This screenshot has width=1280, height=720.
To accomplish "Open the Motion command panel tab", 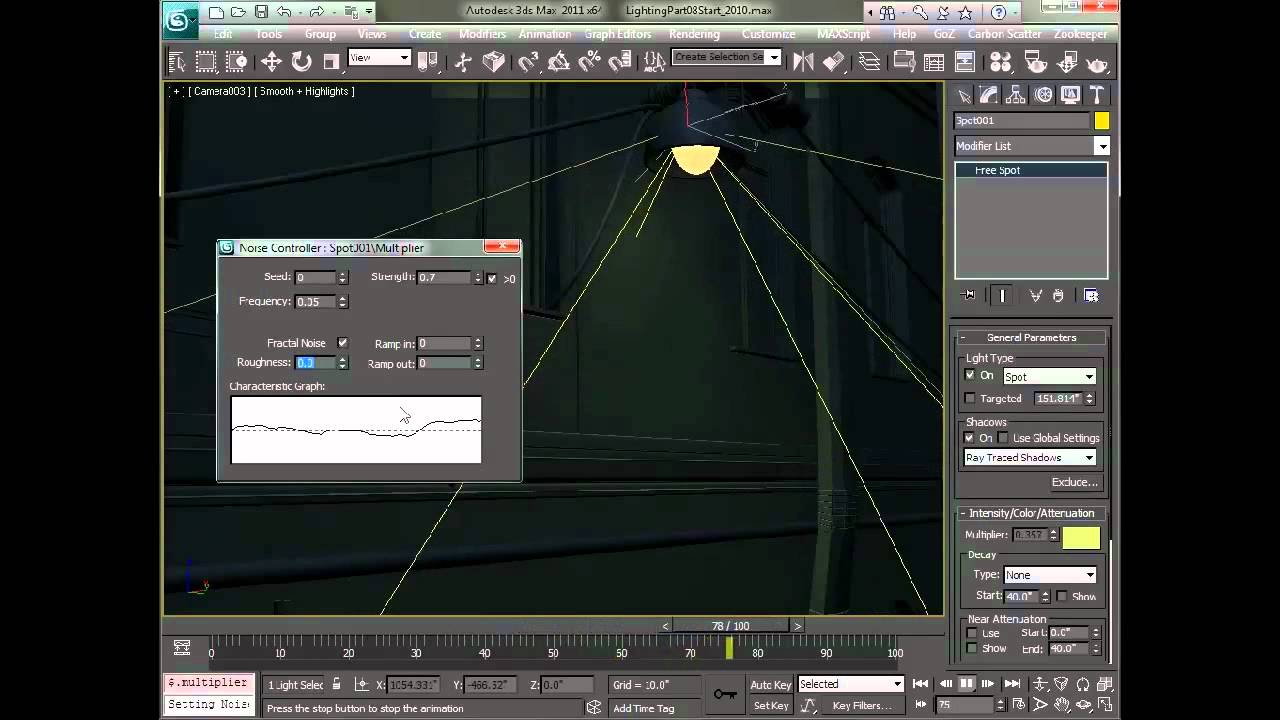I will tap(1043, 95).
